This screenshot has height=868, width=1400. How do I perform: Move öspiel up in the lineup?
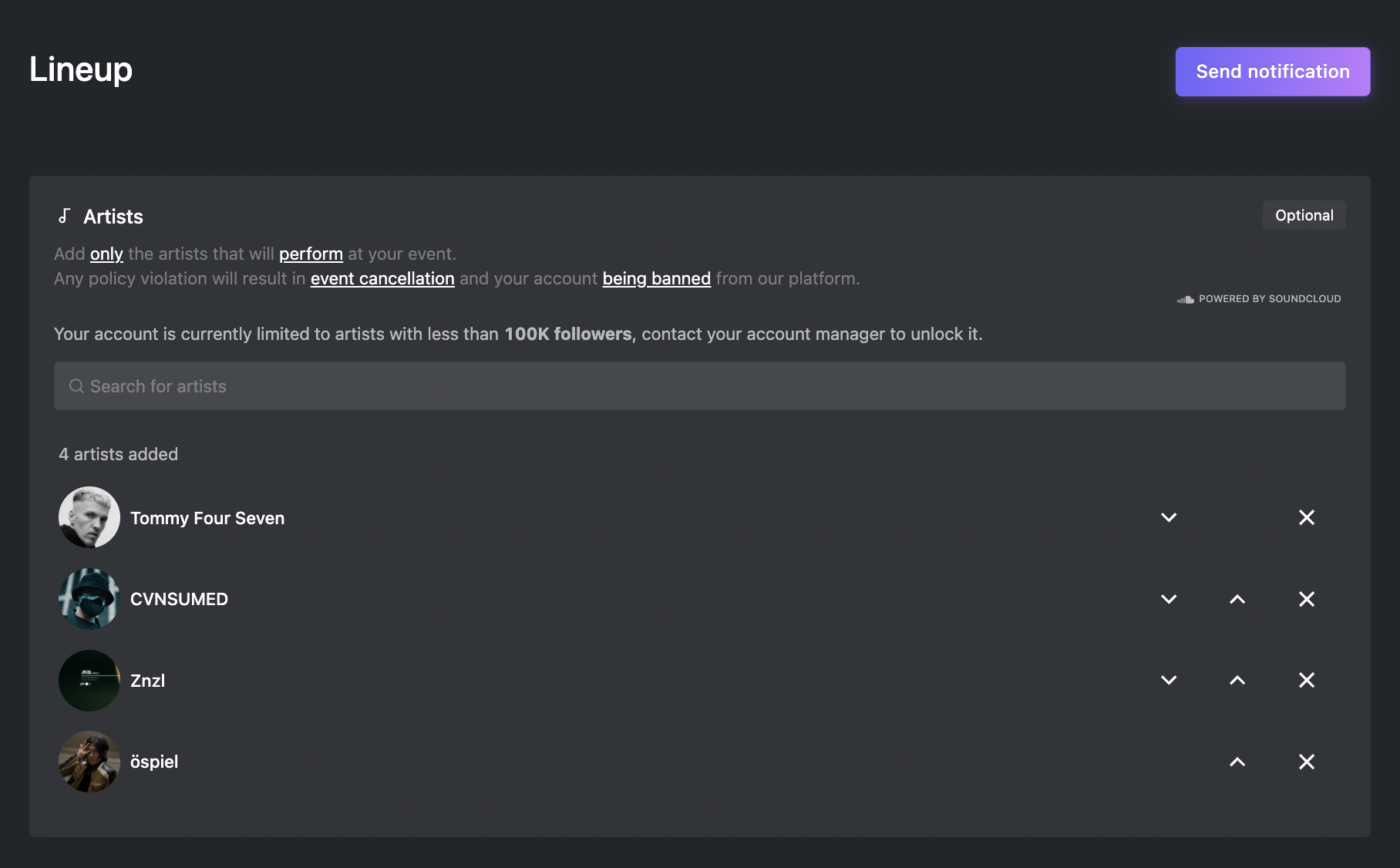click(x=1237, y=762)
